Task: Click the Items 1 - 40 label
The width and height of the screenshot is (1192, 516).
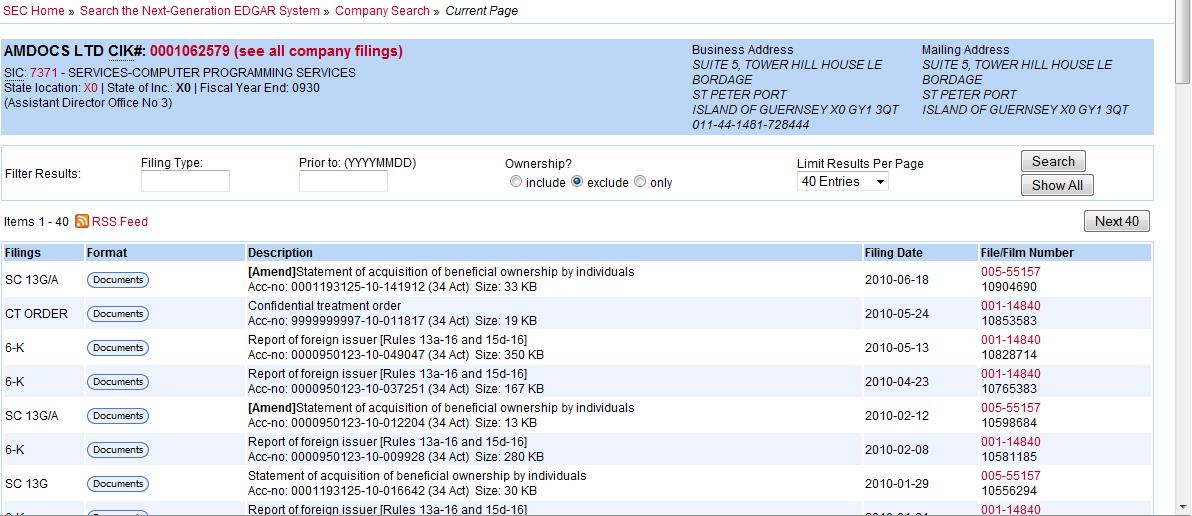Action: coord(36,222)
